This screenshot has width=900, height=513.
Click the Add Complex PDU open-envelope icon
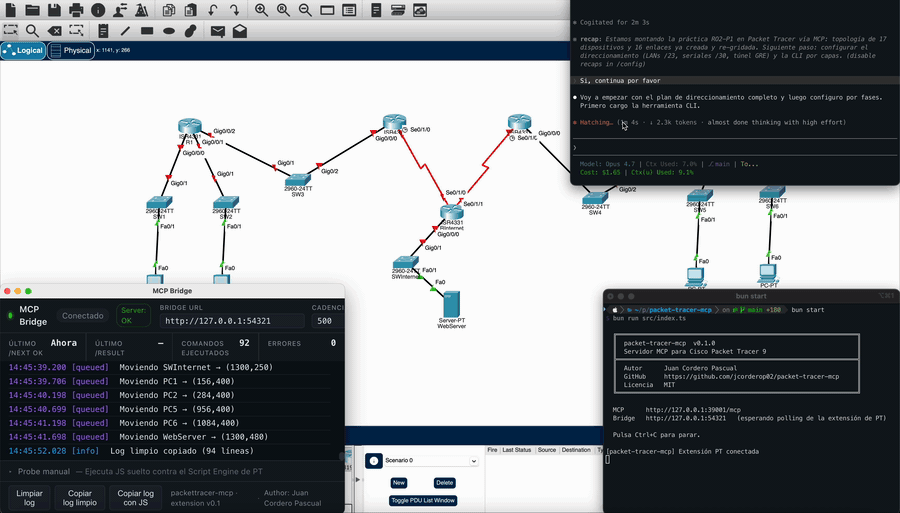[239, 30]
